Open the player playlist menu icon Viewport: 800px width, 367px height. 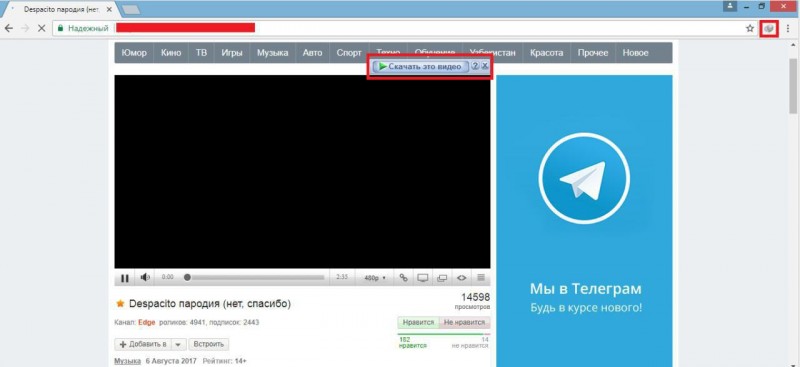coord(481,278)
